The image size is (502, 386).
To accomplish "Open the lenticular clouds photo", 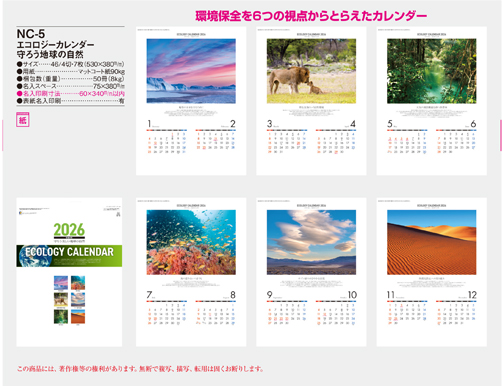I will tap(311, 242).
